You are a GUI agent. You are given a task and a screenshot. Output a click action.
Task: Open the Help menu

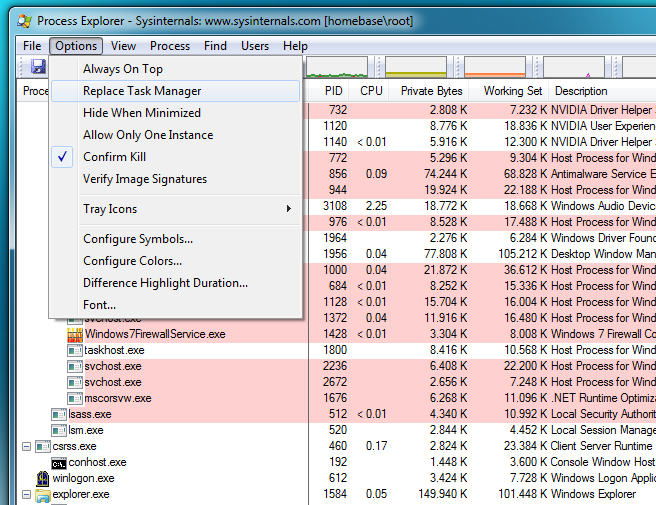(x=295, y=46)
